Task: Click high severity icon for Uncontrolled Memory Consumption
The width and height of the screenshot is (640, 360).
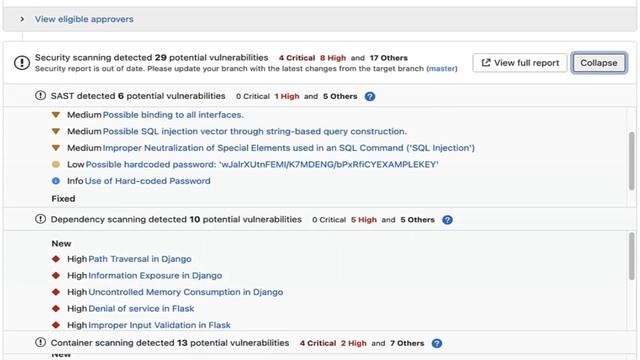Action: [x=56, y=292]
